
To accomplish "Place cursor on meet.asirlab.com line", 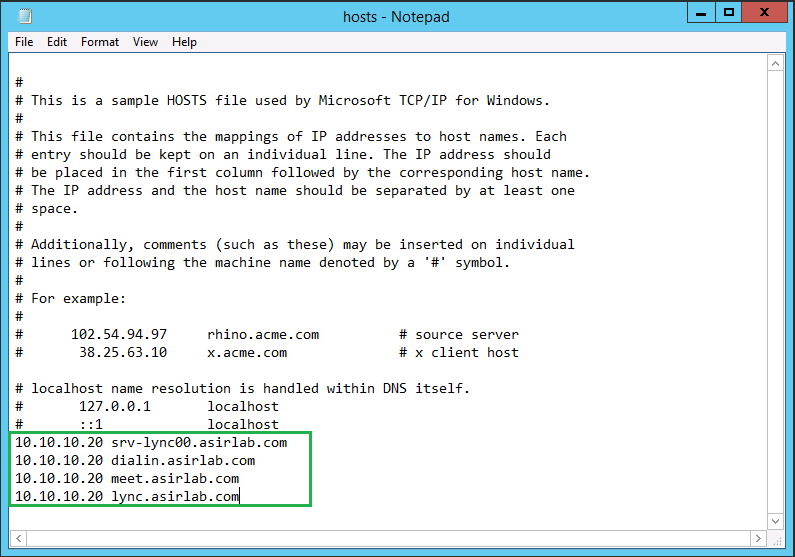I will tap(127, 478).
